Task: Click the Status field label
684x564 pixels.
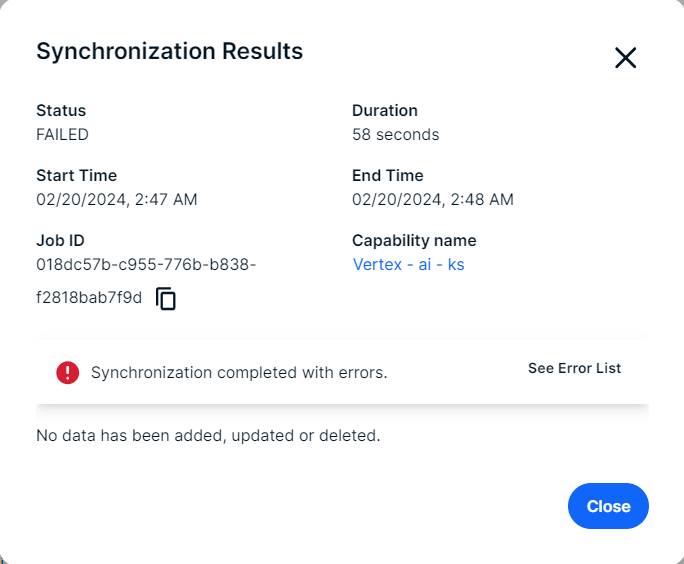Action: point(61,111)
